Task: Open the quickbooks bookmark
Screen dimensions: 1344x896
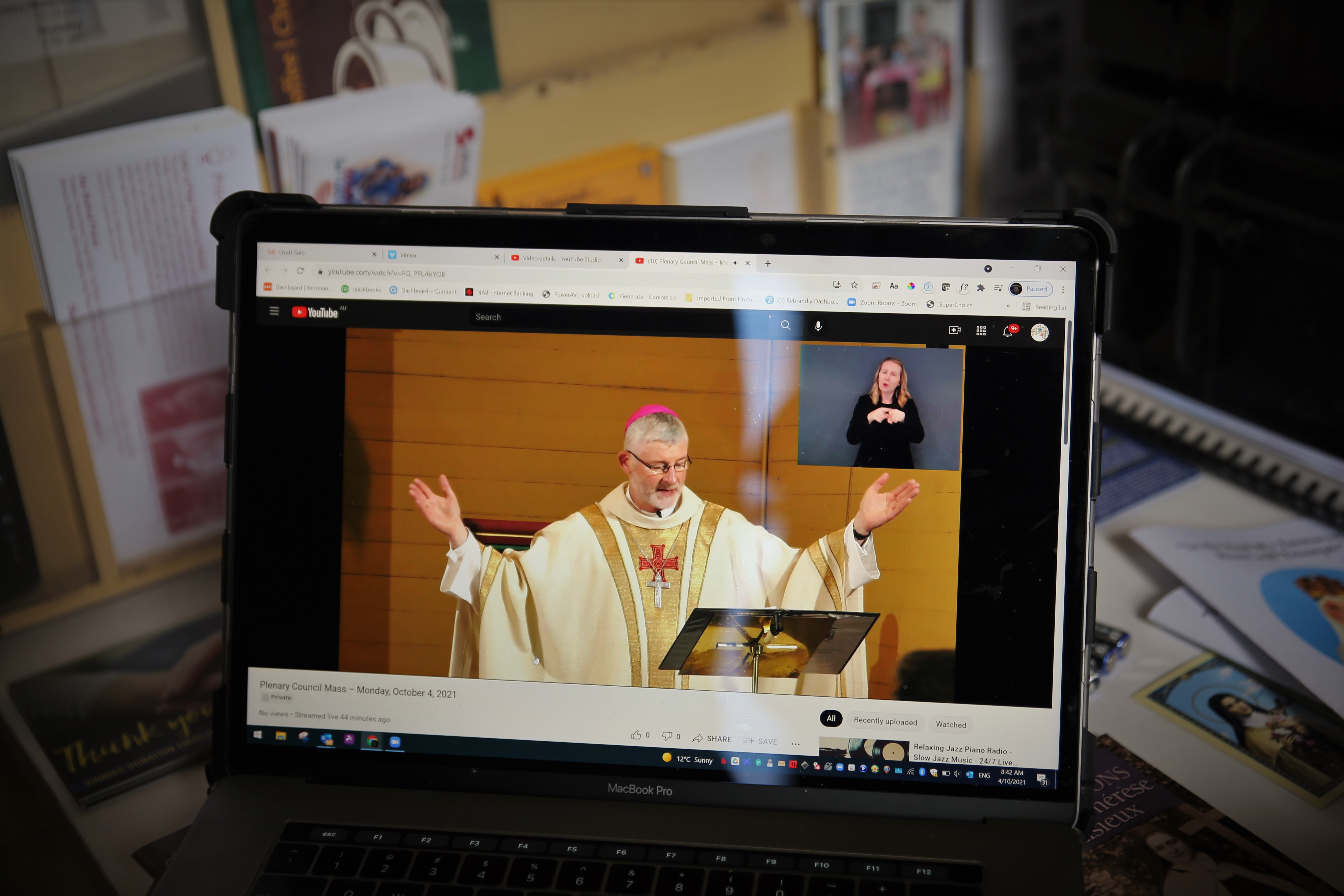Action: pyautogui.click(x=360, y=289)
